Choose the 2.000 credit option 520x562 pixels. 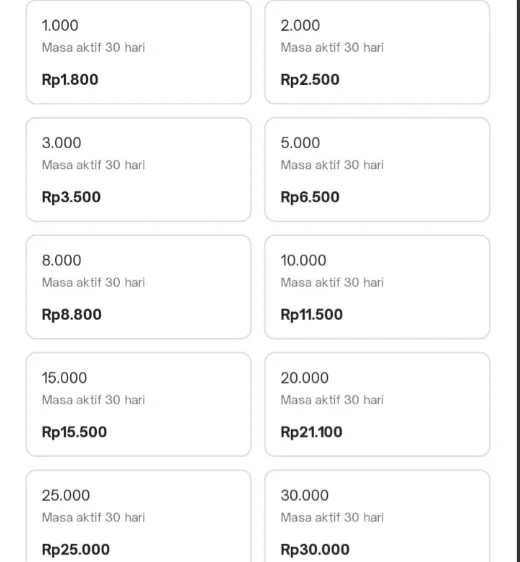point(377,52)
